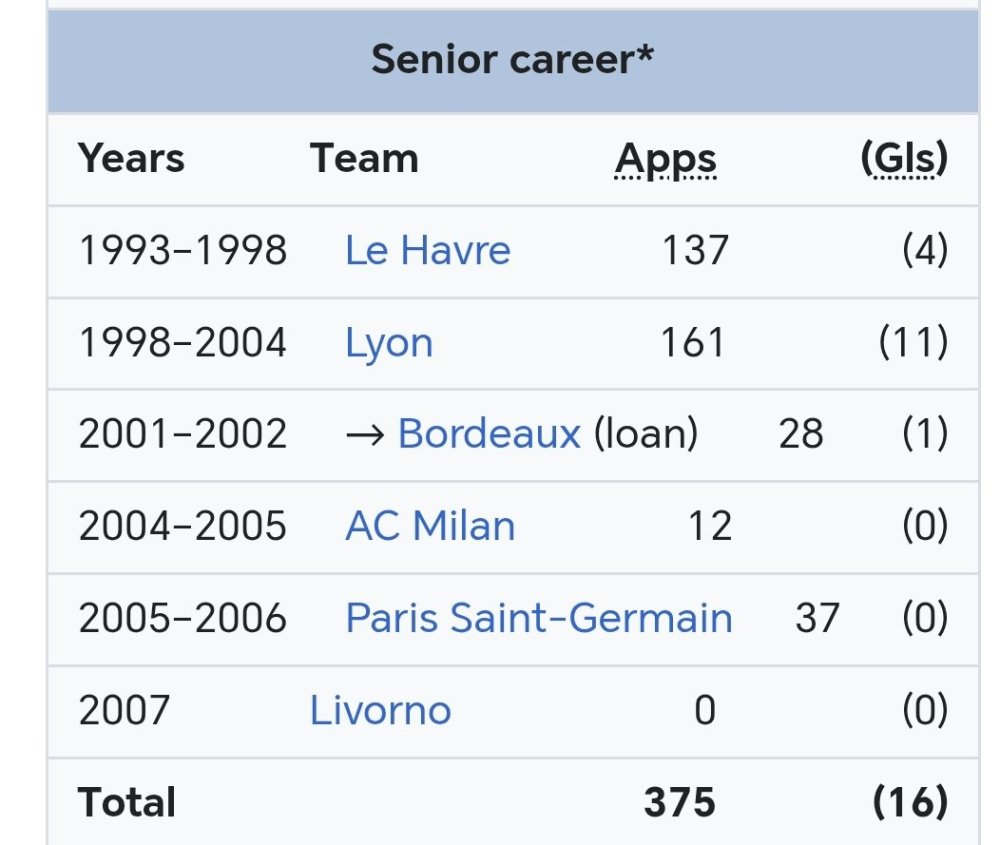Click the (11) goals value
1000x845 pixels.
[x=913, y=342]
